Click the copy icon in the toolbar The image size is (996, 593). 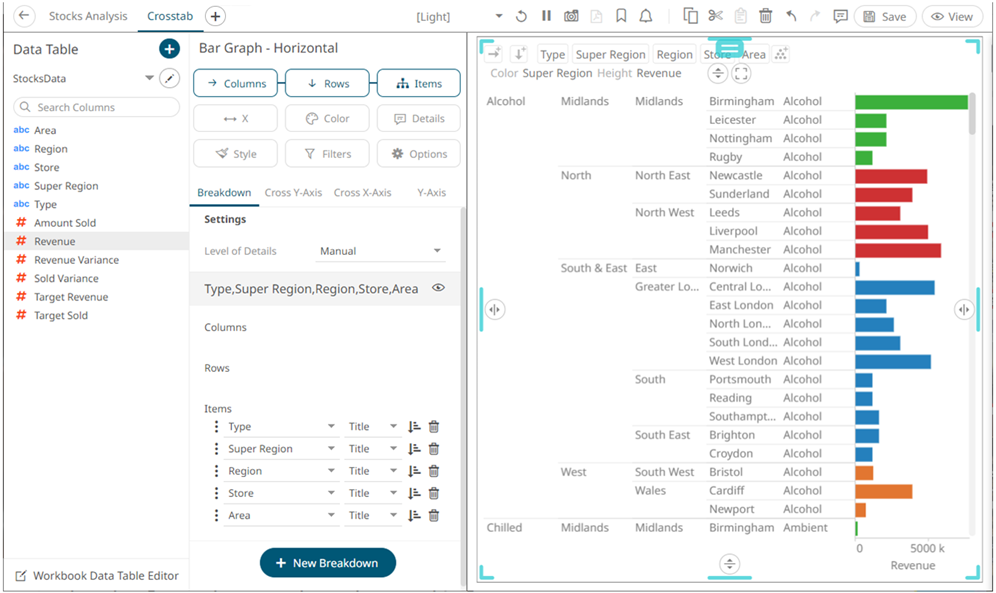click(x=690, y=17)
